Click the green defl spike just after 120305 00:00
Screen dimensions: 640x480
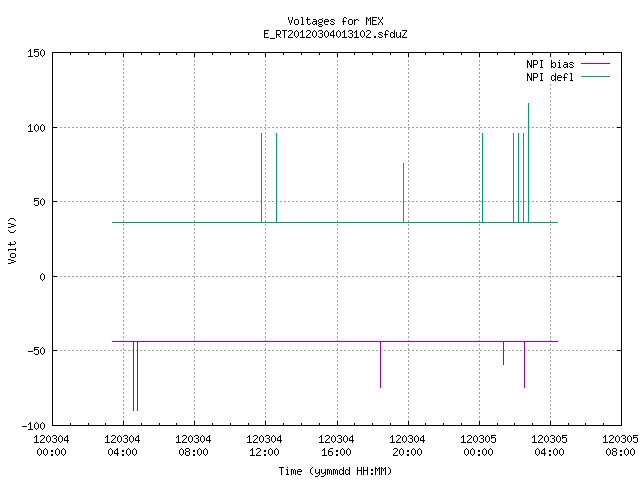(482, 178)
